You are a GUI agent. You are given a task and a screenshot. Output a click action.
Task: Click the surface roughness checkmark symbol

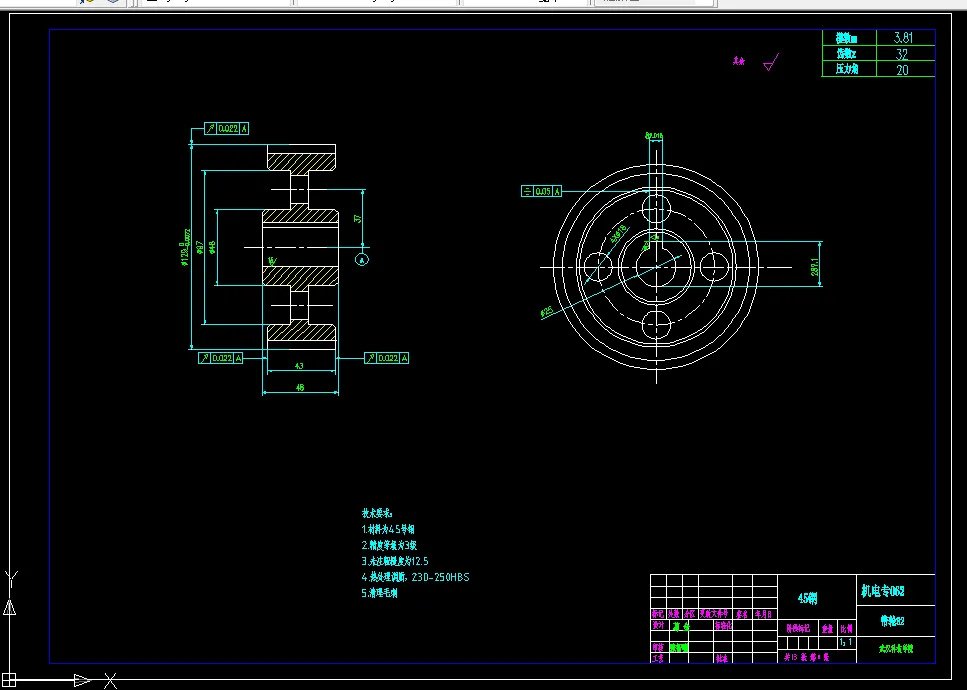coord(771,62)
